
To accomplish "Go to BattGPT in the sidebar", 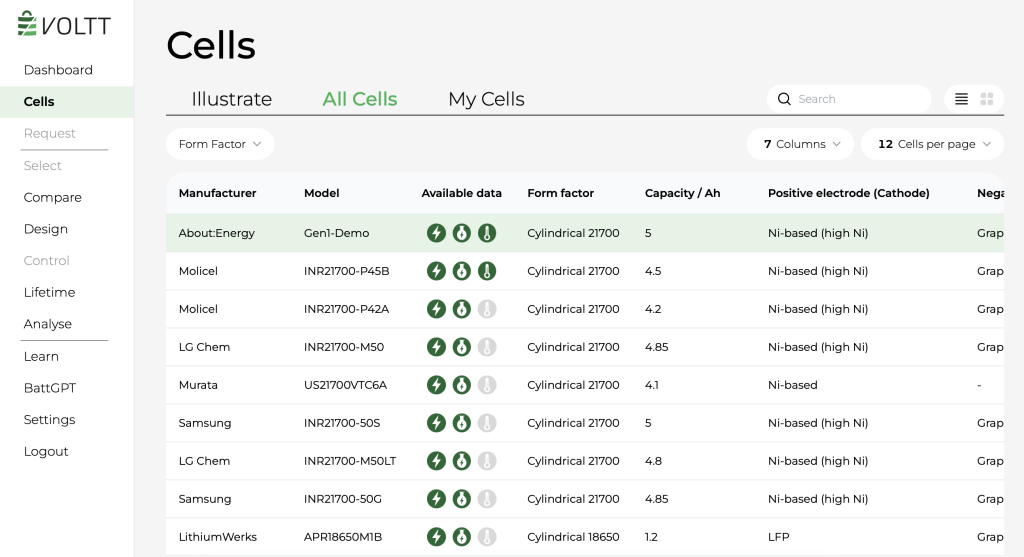I will tap(50, 388).
